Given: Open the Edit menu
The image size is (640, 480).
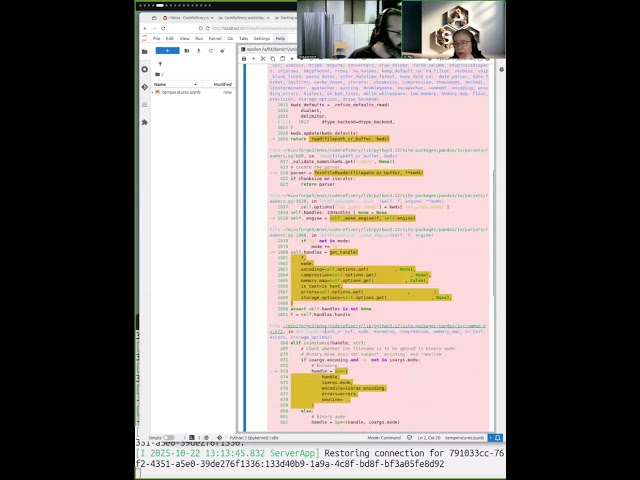Looking at the screenshot, I should click(x=170, y=38).
